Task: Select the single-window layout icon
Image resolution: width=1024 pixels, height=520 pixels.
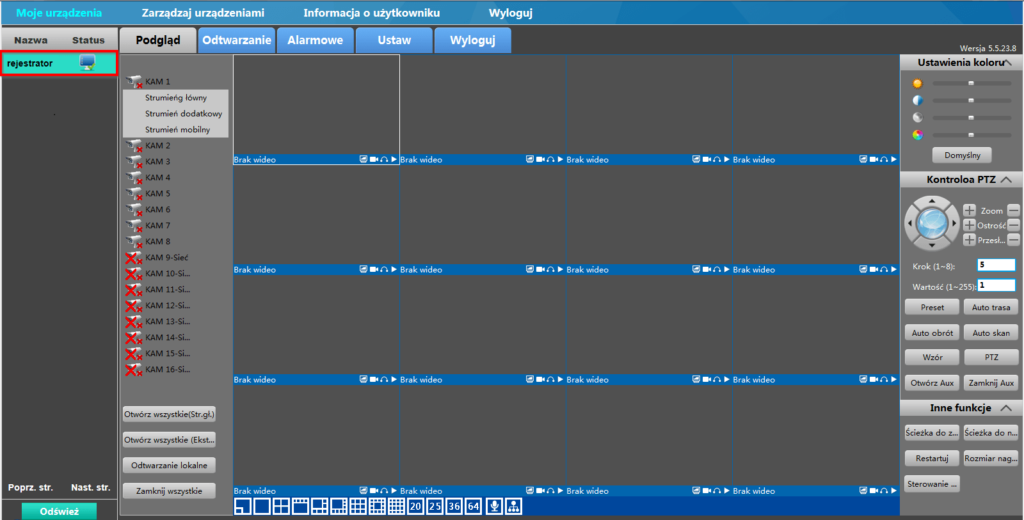Action: (262, 507)
